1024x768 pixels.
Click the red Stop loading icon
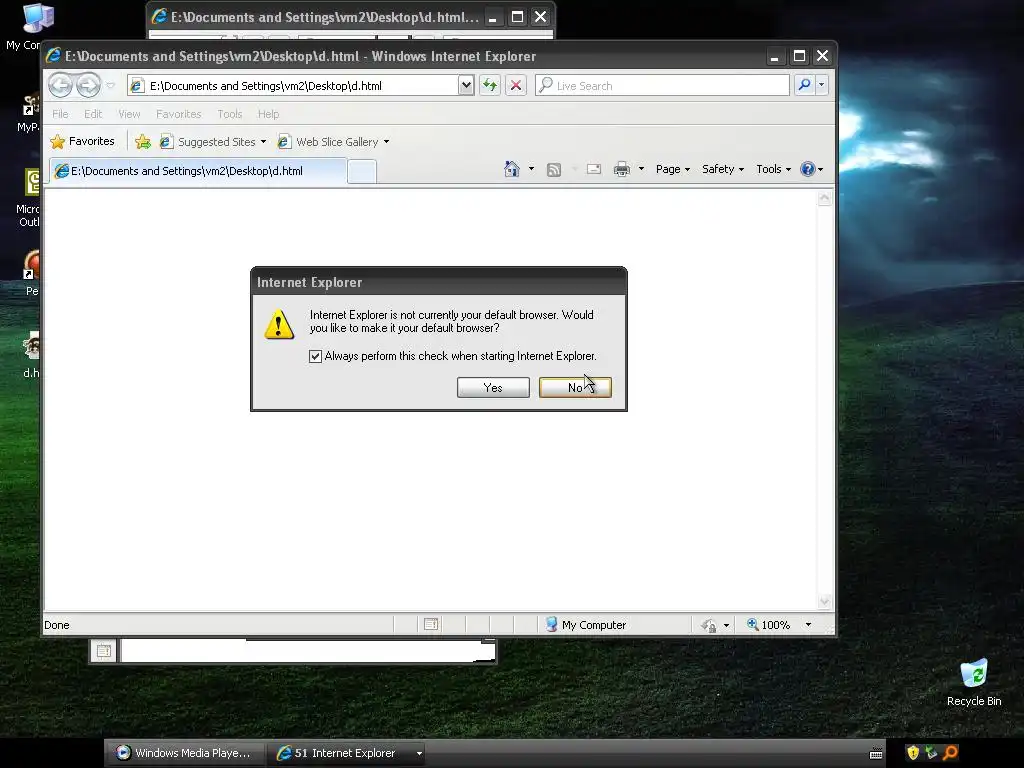(516, 85)
